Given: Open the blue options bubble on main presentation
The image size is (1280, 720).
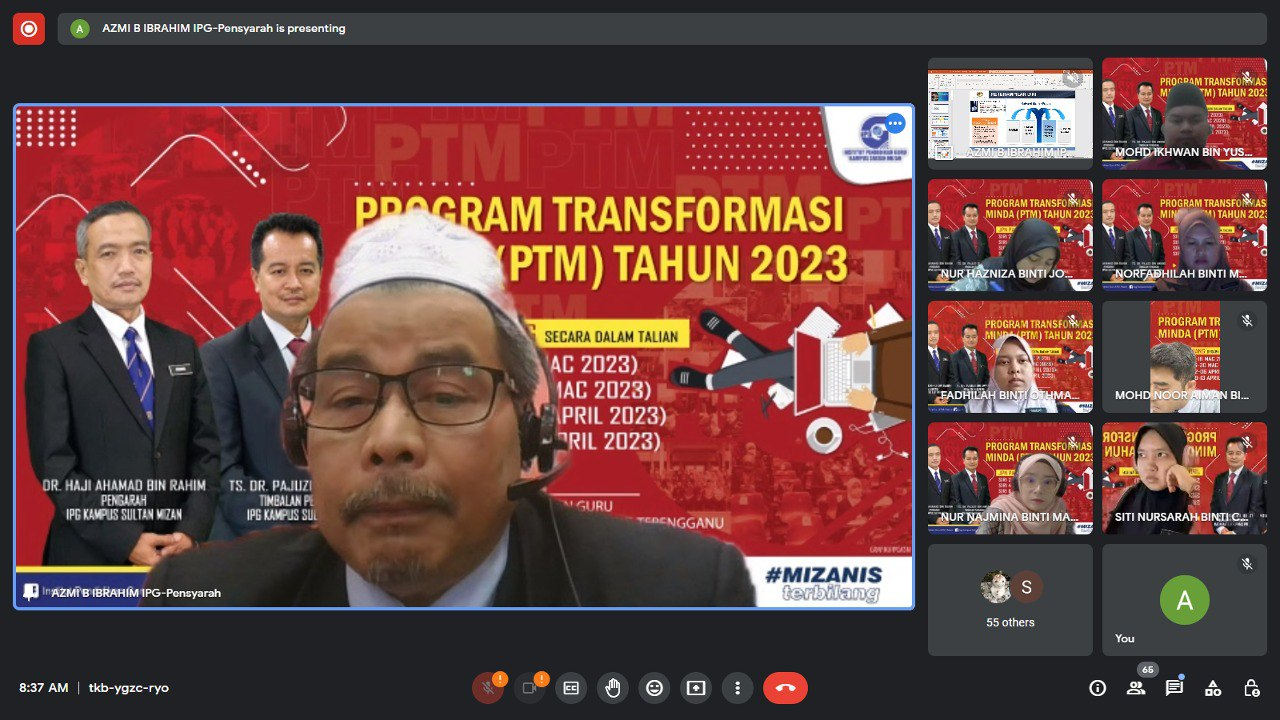Looking at the screenshot, I should pyautogui.click(x=894, y=124).
